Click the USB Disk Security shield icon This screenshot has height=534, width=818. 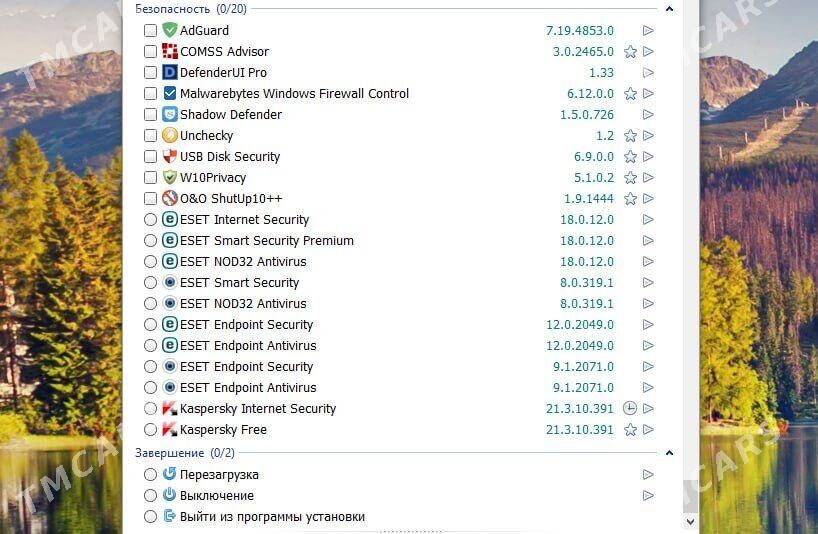pyautogui.click(x=170, y=156)
